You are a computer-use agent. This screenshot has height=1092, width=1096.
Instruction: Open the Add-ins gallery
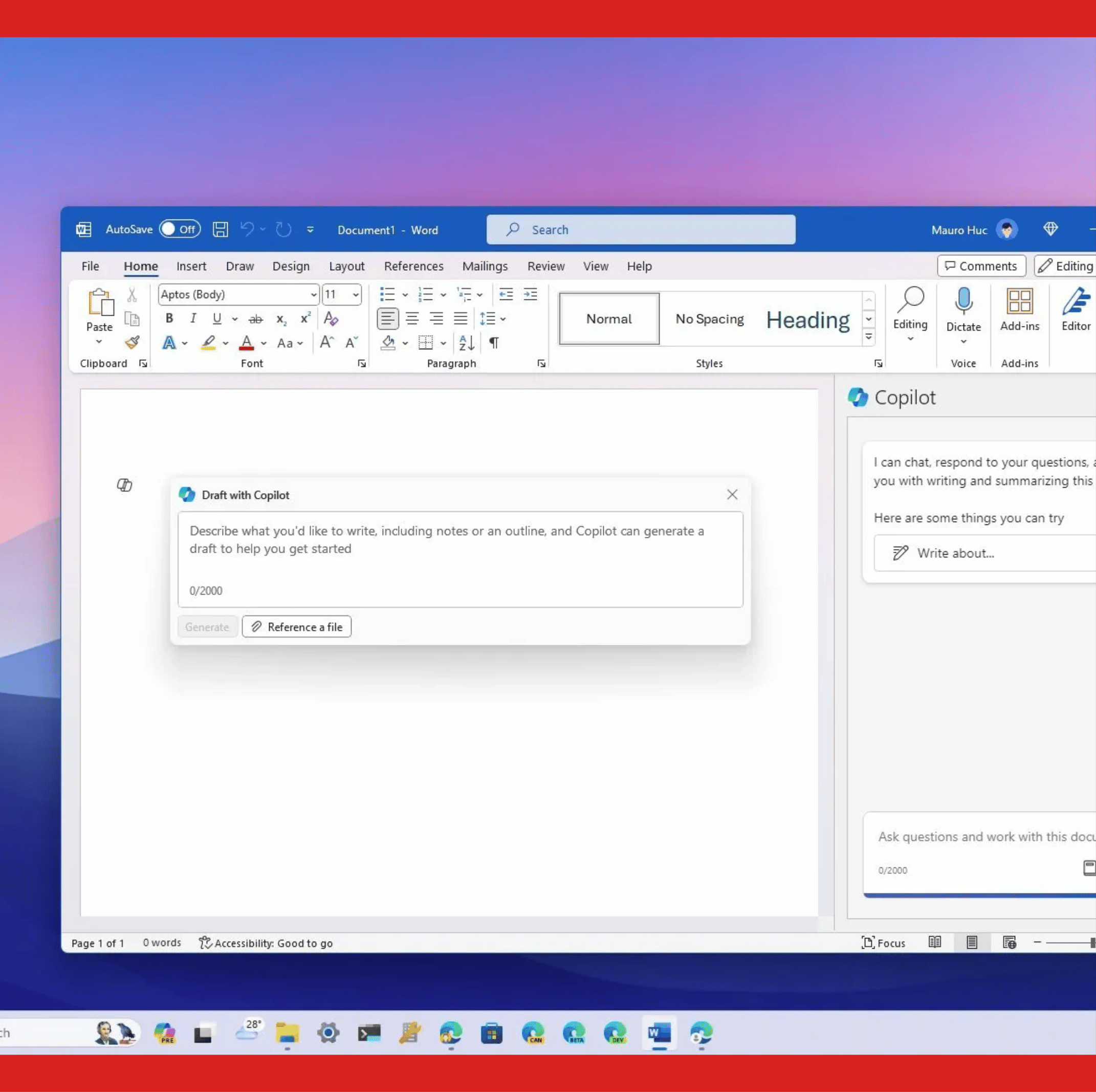pos(1019,310)
